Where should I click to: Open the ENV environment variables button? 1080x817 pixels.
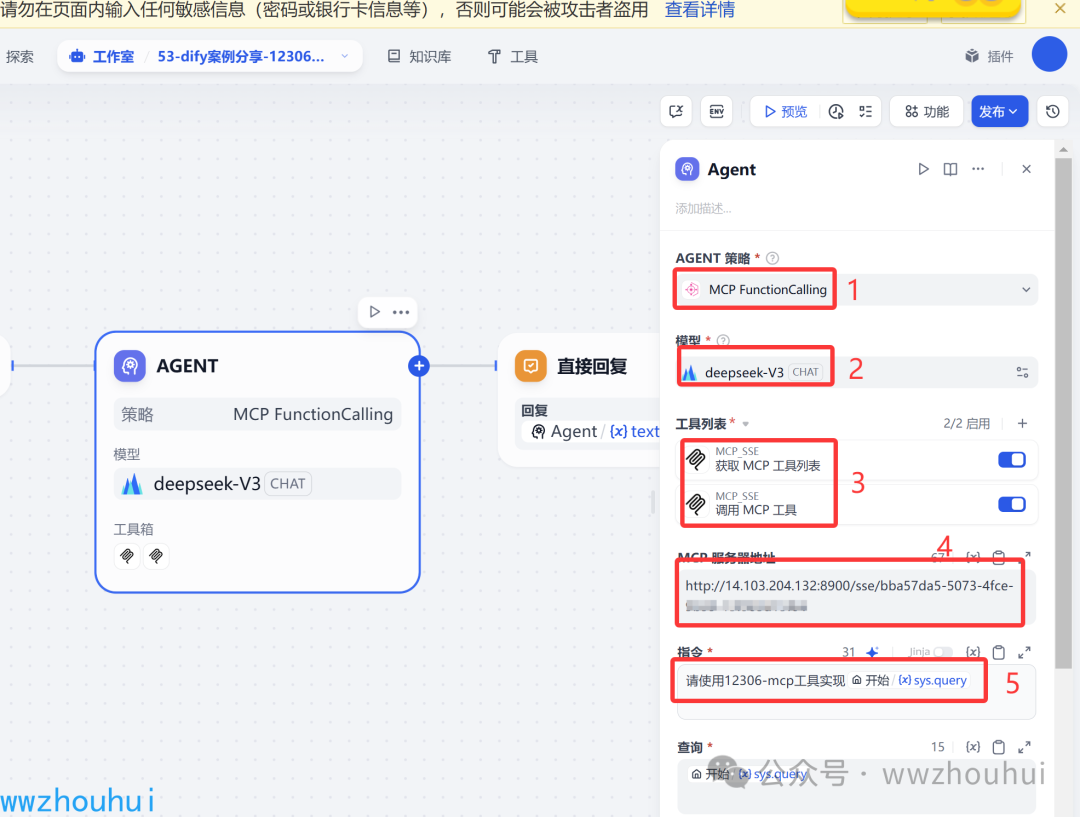[716, 112]
